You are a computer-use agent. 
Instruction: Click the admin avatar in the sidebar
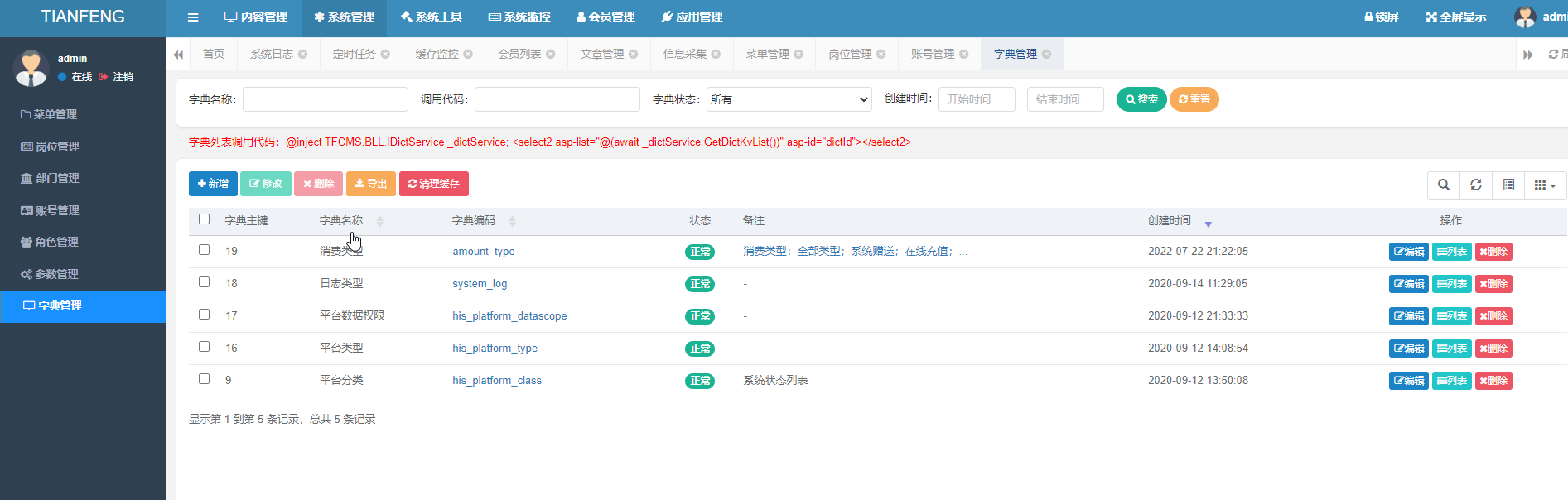click(x=31, y=68)
